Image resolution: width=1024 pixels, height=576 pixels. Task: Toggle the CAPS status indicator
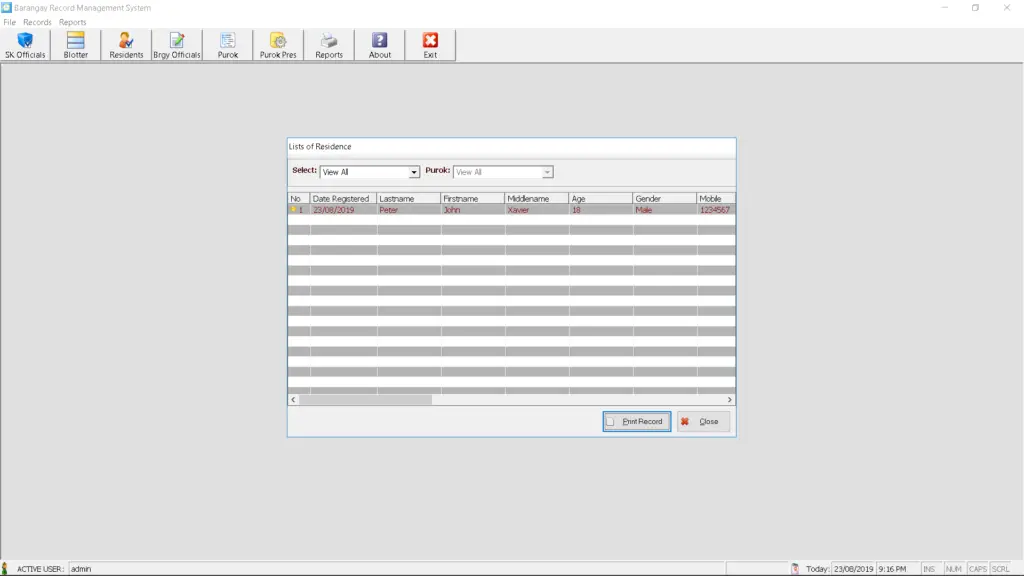coord(980,567)
